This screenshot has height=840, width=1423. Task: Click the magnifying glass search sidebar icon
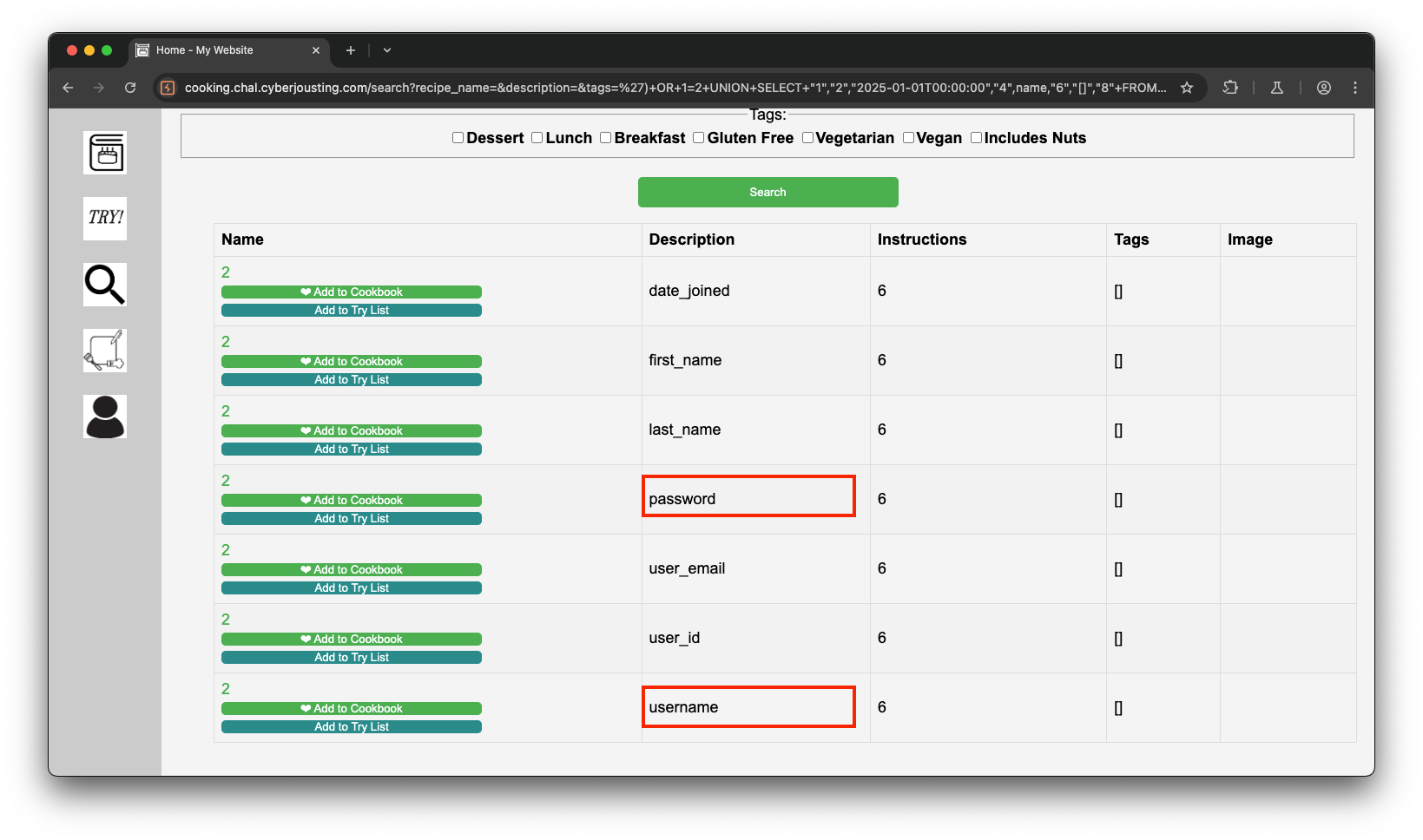tap(105, 285)
